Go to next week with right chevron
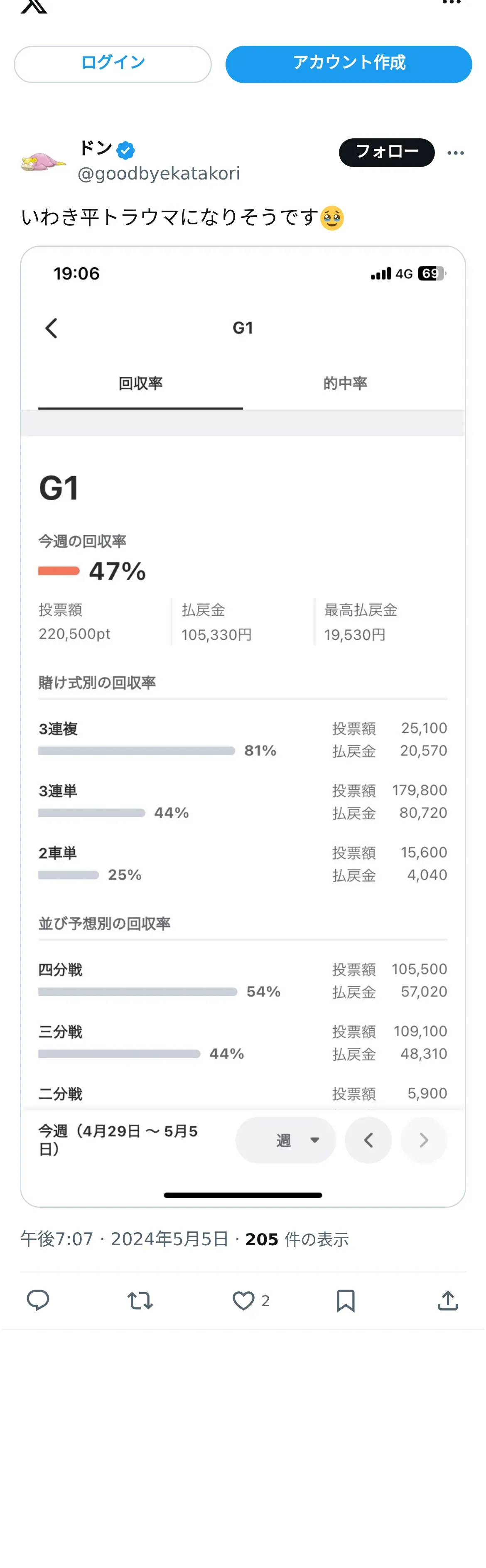 tap(424, 1140)
